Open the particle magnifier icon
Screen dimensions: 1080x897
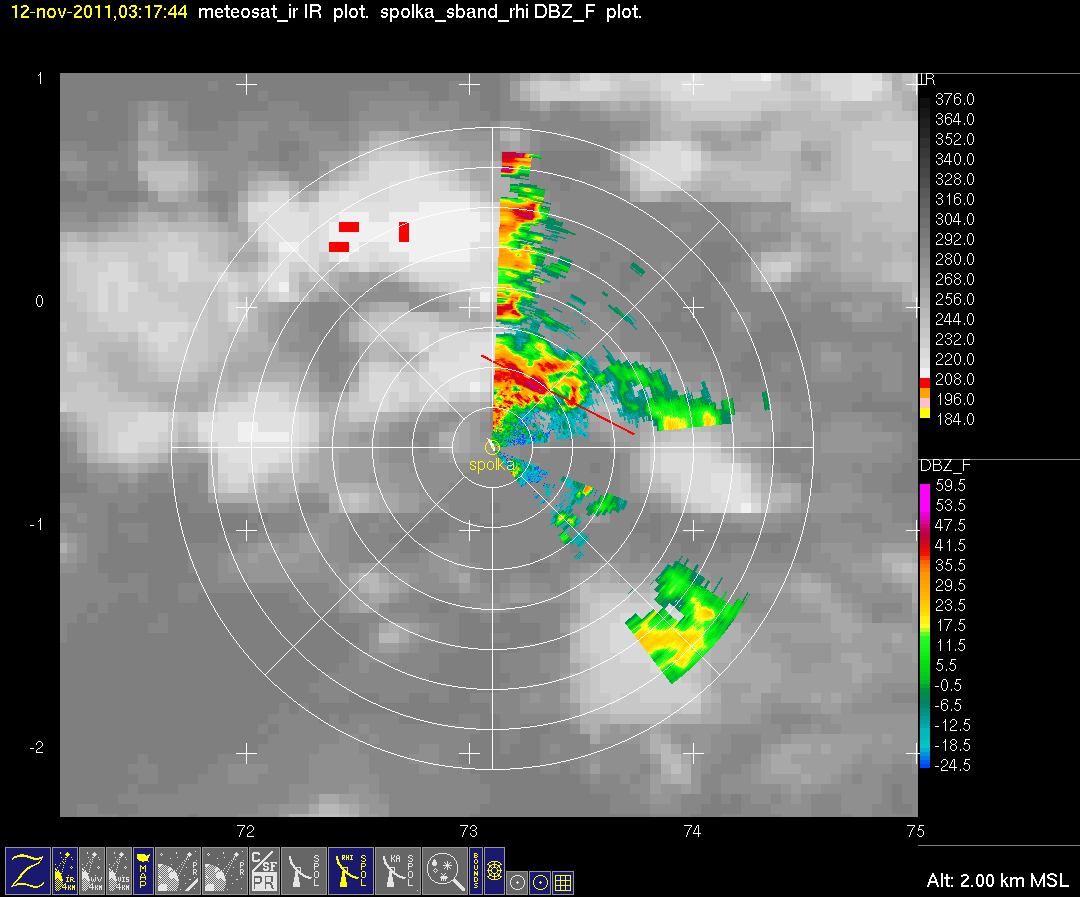444,871
